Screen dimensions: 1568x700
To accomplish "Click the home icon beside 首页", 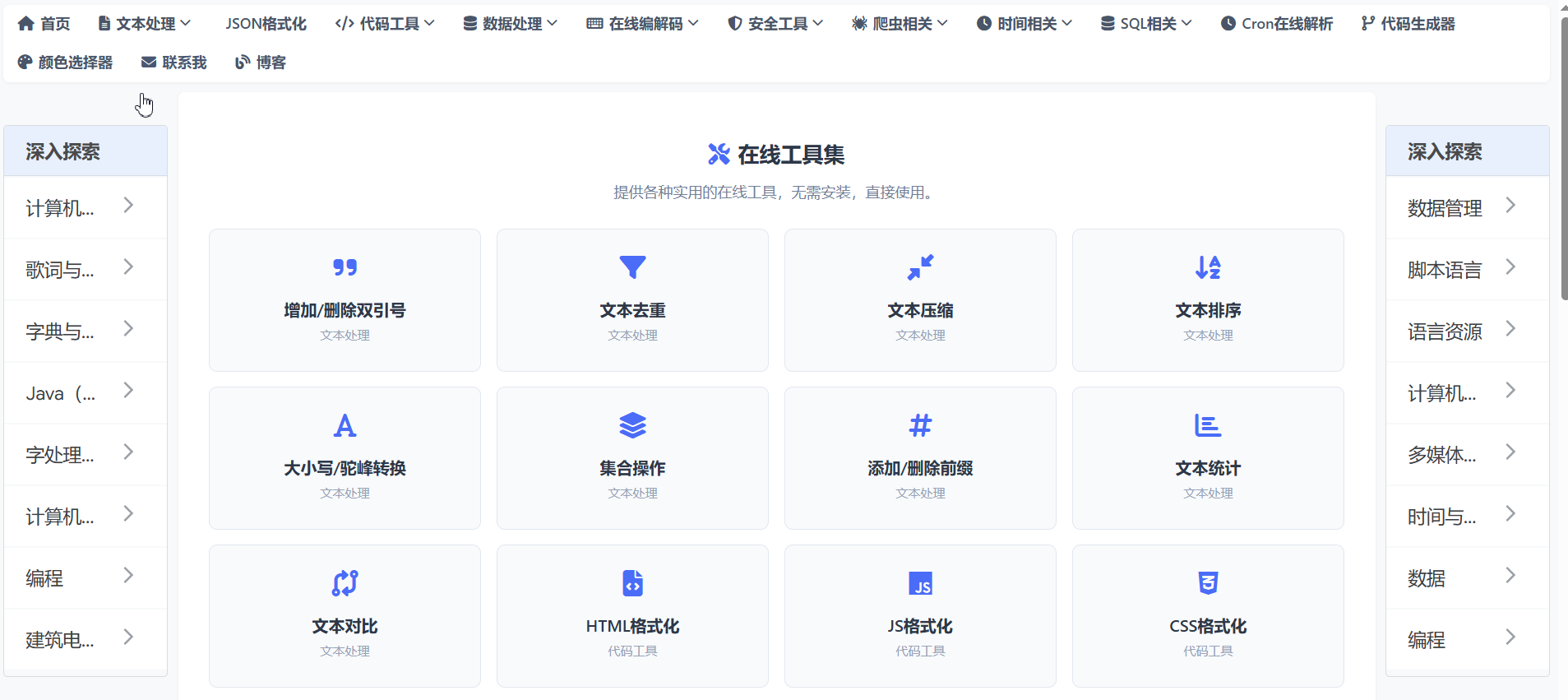I will click(26, 24).
